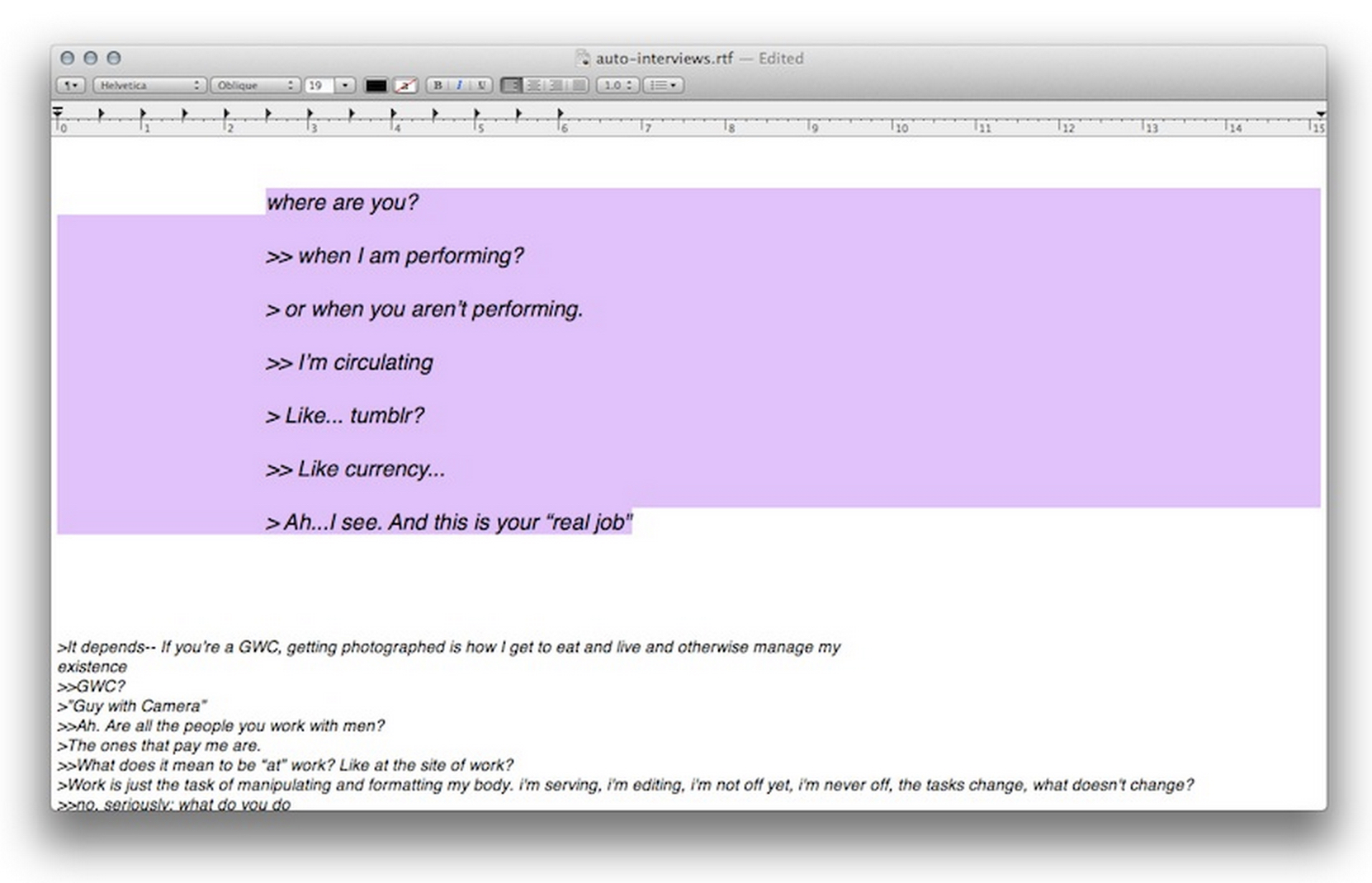
Task: Open the paragraph styles menu
Action: pos(71,85)
